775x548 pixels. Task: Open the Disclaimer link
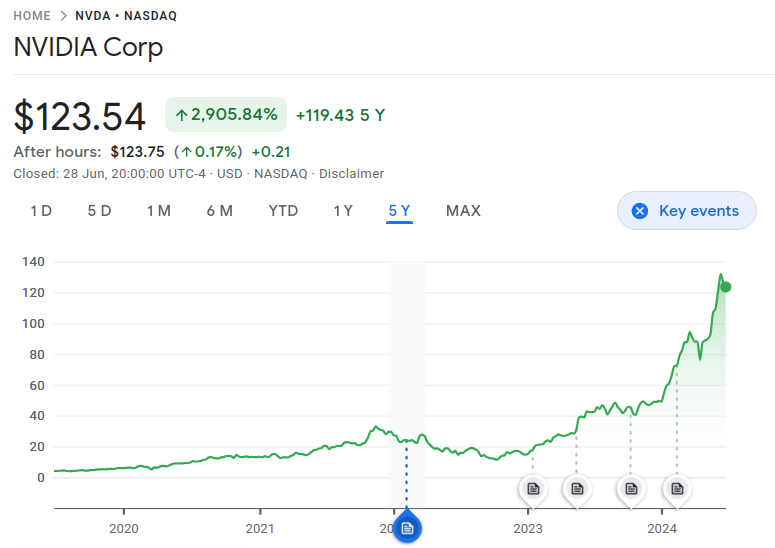(351, 174)
